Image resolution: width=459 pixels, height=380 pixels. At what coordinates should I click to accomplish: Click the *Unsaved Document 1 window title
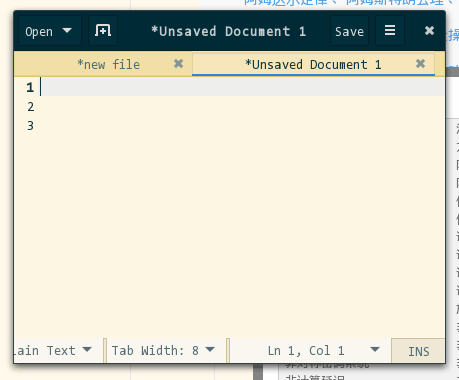point(229,31)
